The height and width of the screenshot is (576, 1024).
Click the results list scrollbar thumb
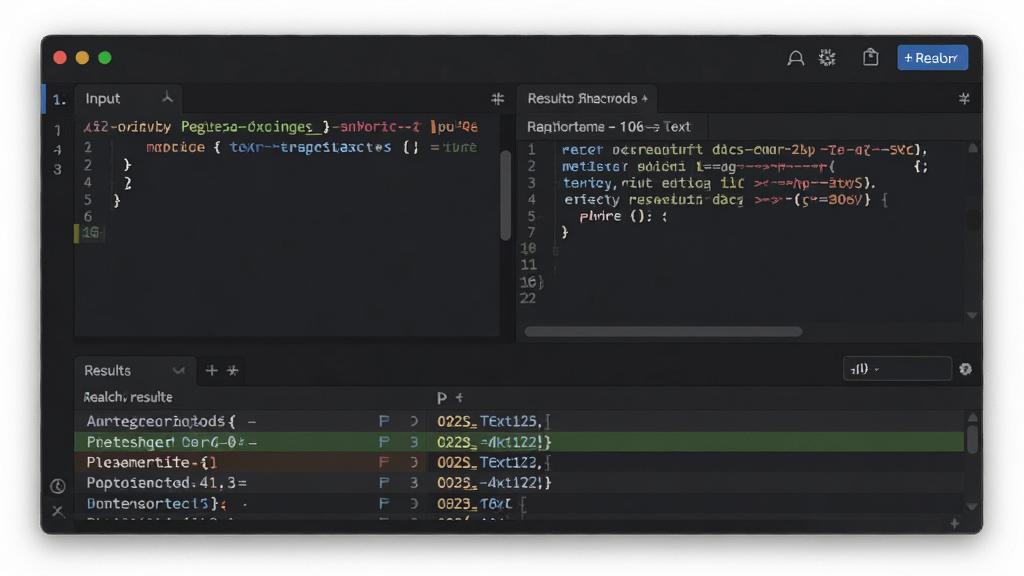click(x=972, y=440)
